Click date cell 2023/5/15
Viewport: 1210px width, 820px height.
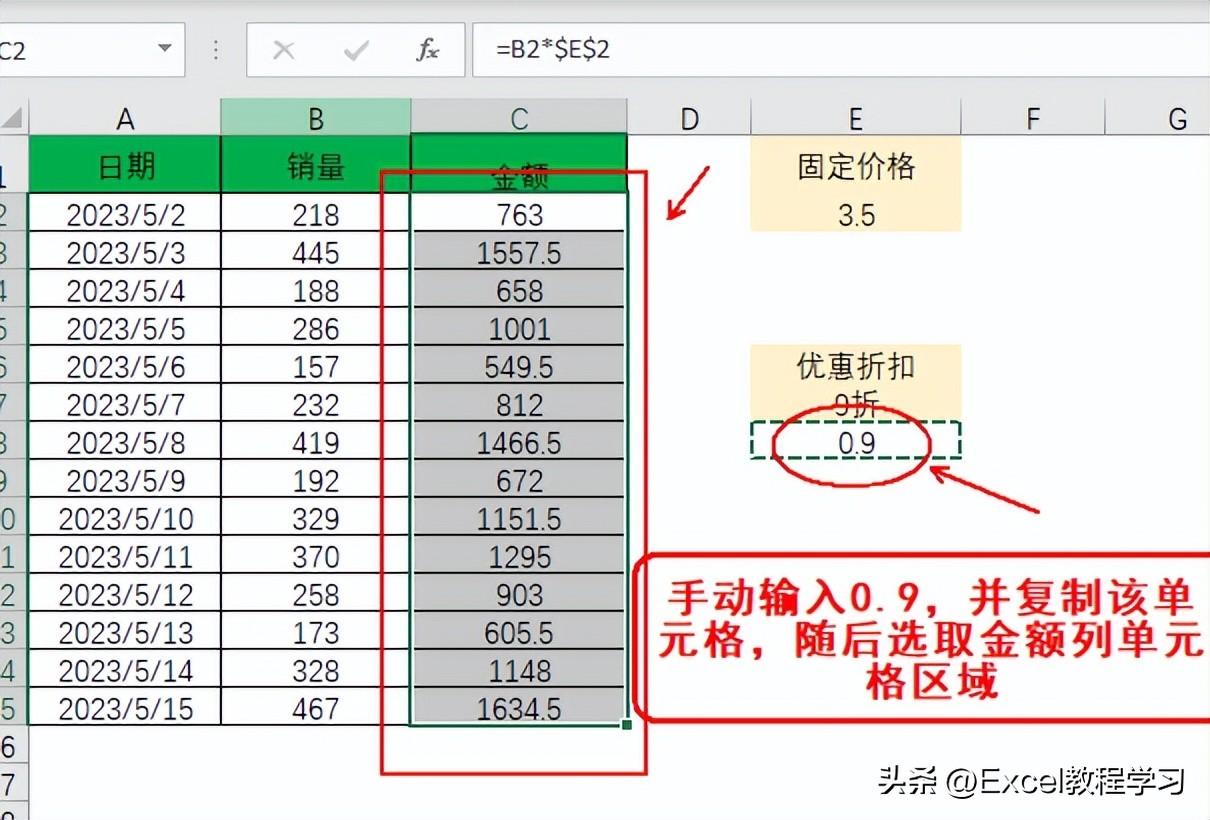tap(125, 707)
